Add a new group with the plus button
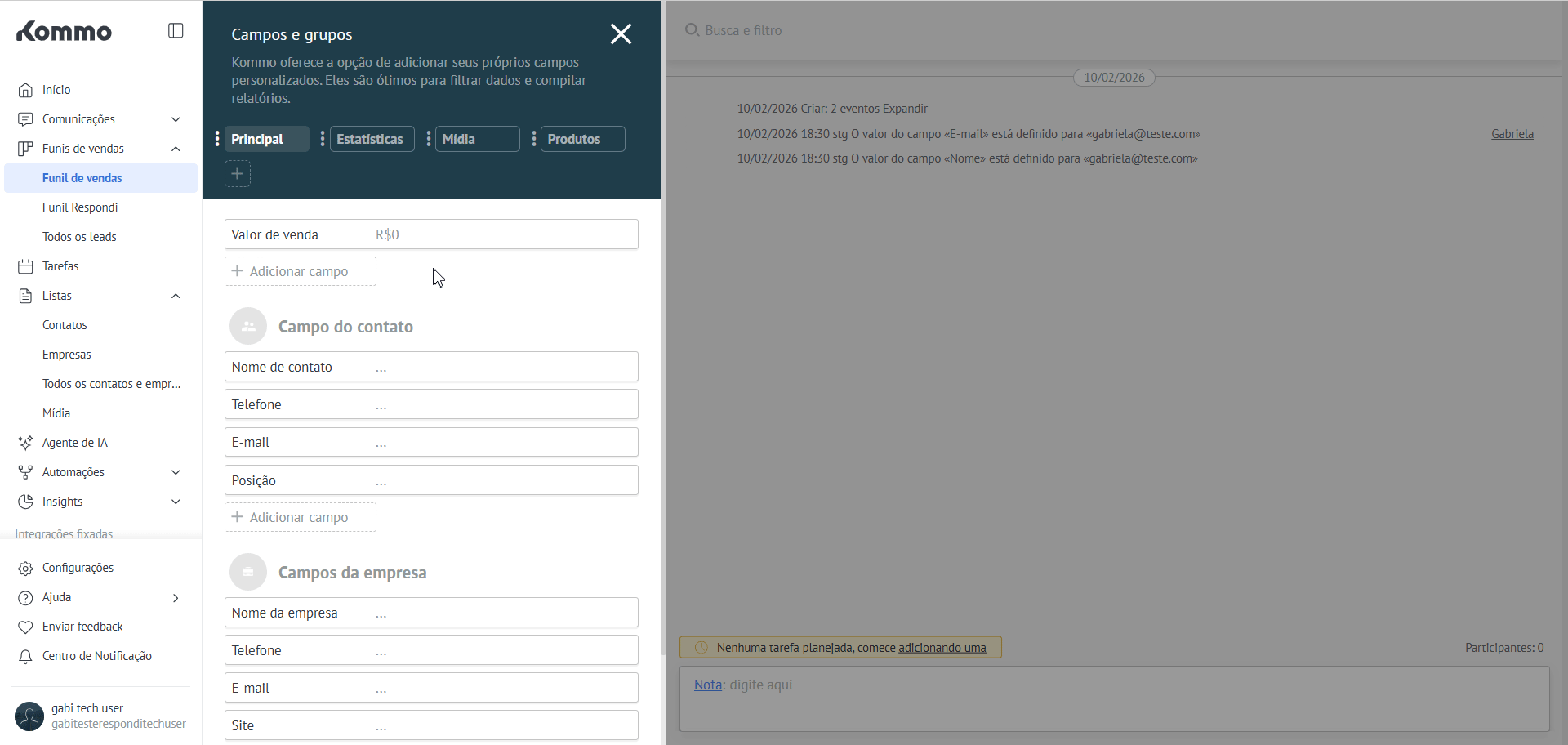Image resolution: width=1568 pixels, height=745 pixels. (x=238, y=173)
